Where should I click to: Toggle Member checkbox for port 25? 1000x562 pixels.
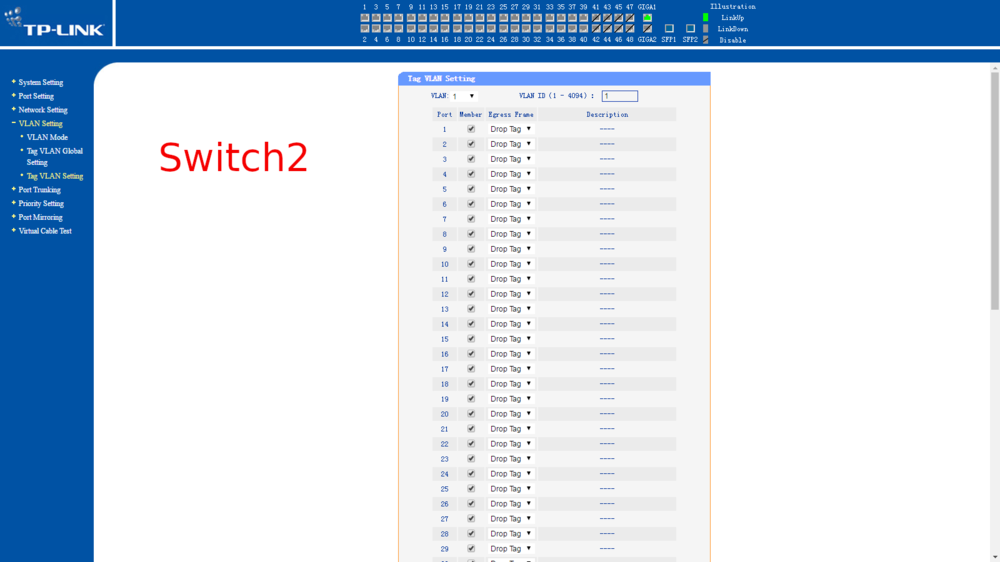[471, 489]
